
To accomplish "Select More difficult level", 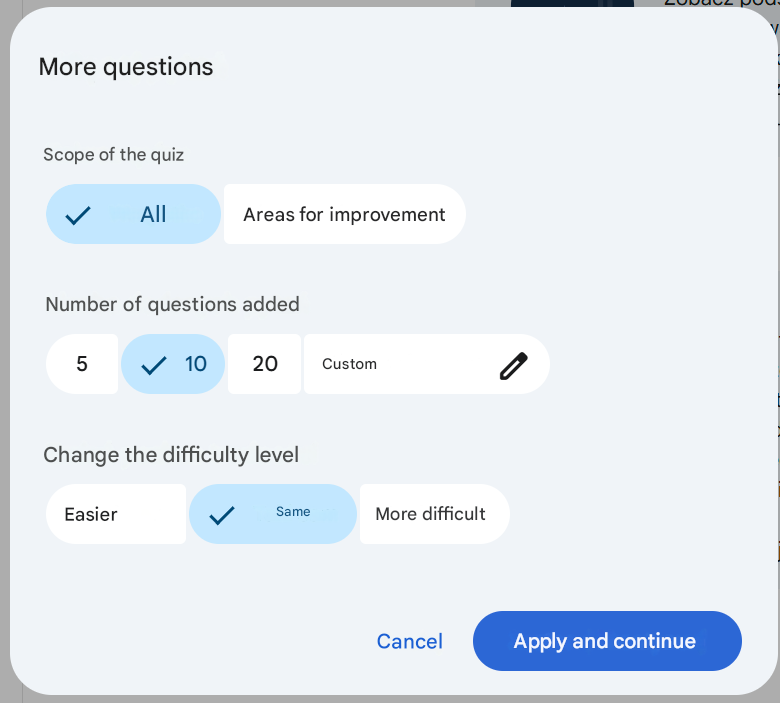I will (435, 514).
